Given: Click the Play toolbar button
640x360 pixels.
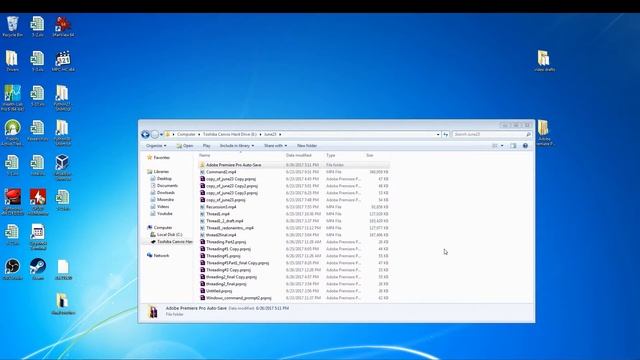Looking at the screenshot, I should click(207, 146).
